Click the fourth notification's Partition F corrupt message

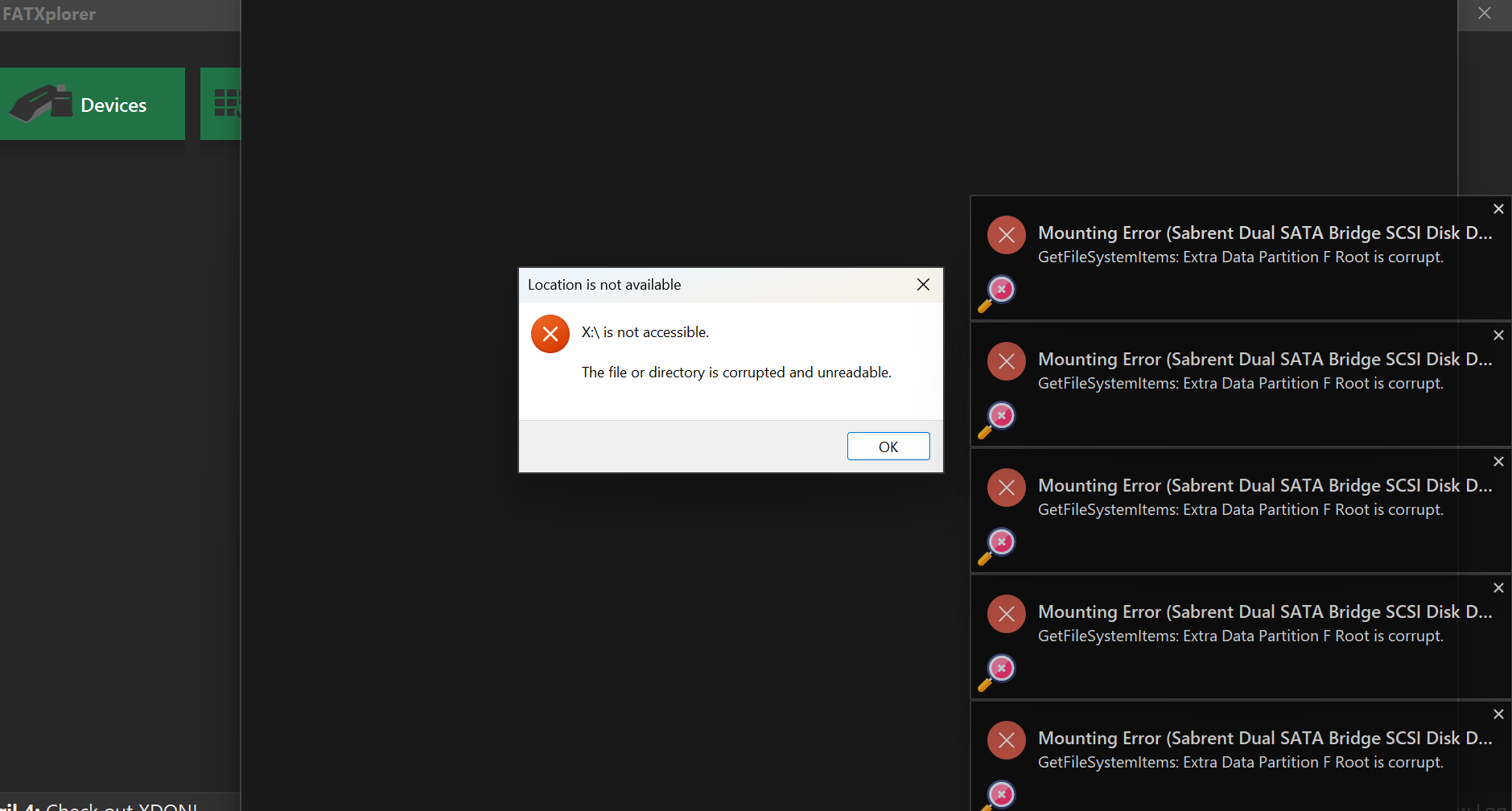tap(1241, 636)
